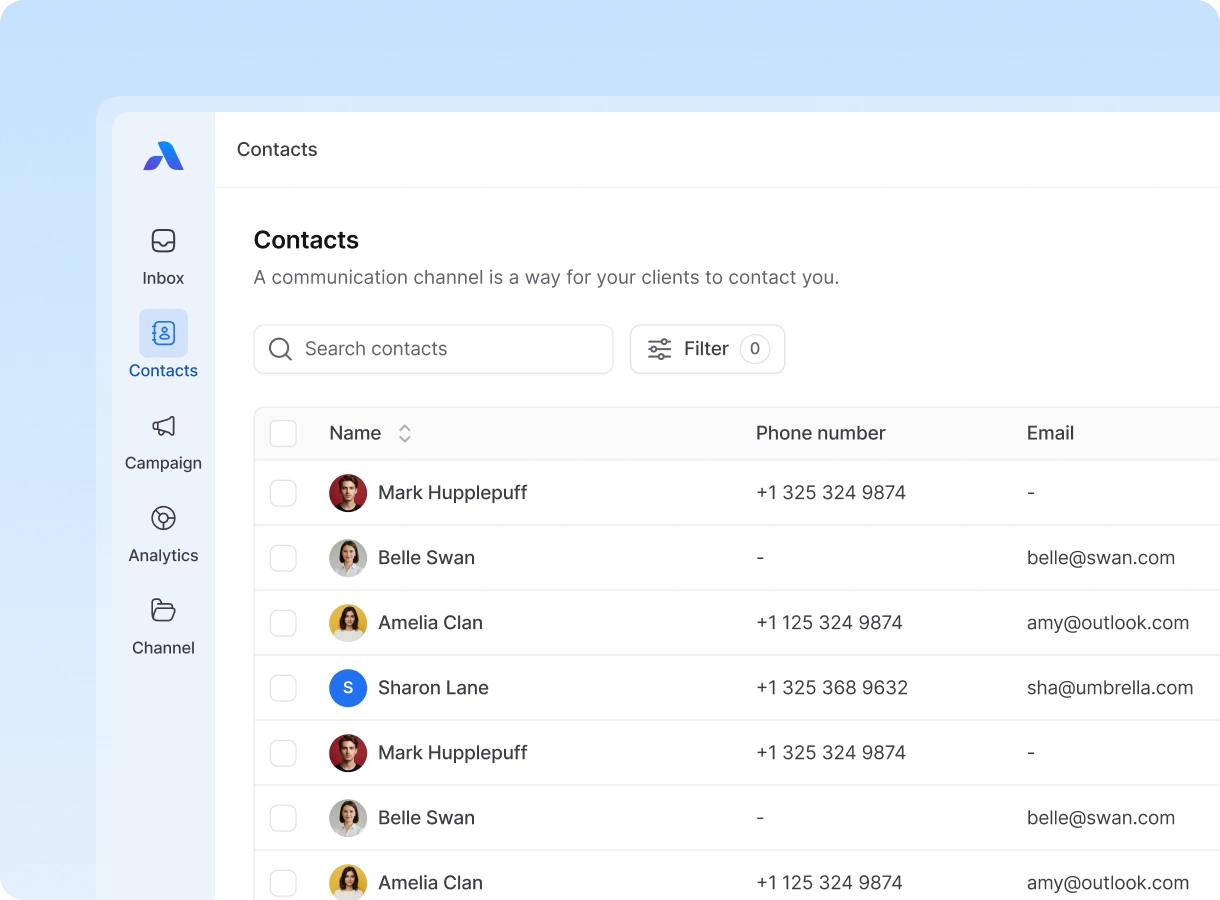Click the magnifier icon in search box

[x=281, y=349]
